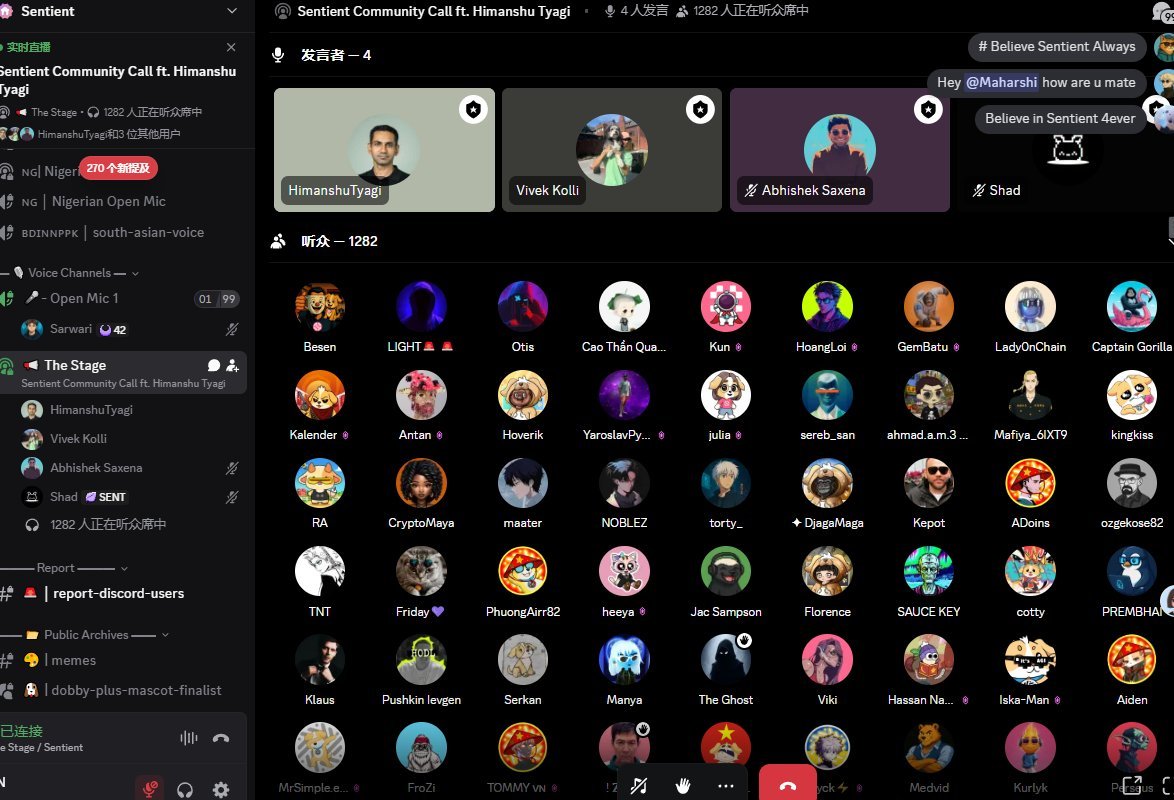Click moderator shield badge on Abhishek Saxena tile
The height and width of the screenshot is (800, 1174).
pyautogui.click(x=928, y=109)
